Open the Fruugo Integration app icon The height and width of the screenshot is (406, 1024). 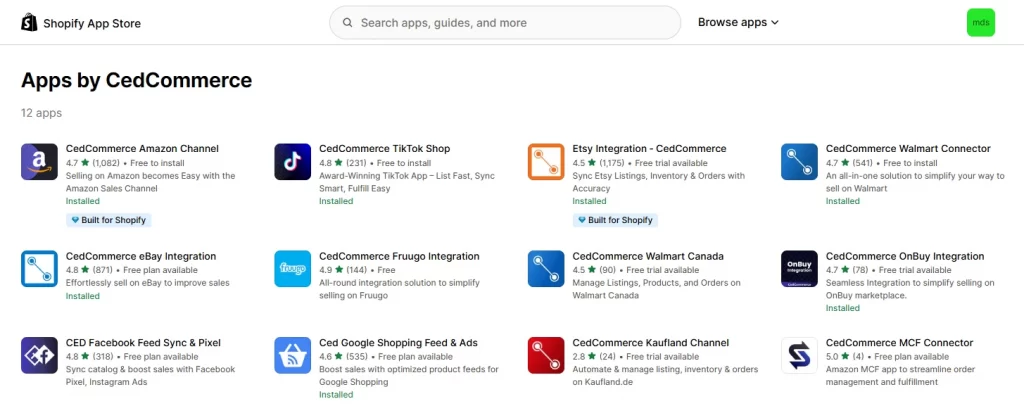(293, 269)
